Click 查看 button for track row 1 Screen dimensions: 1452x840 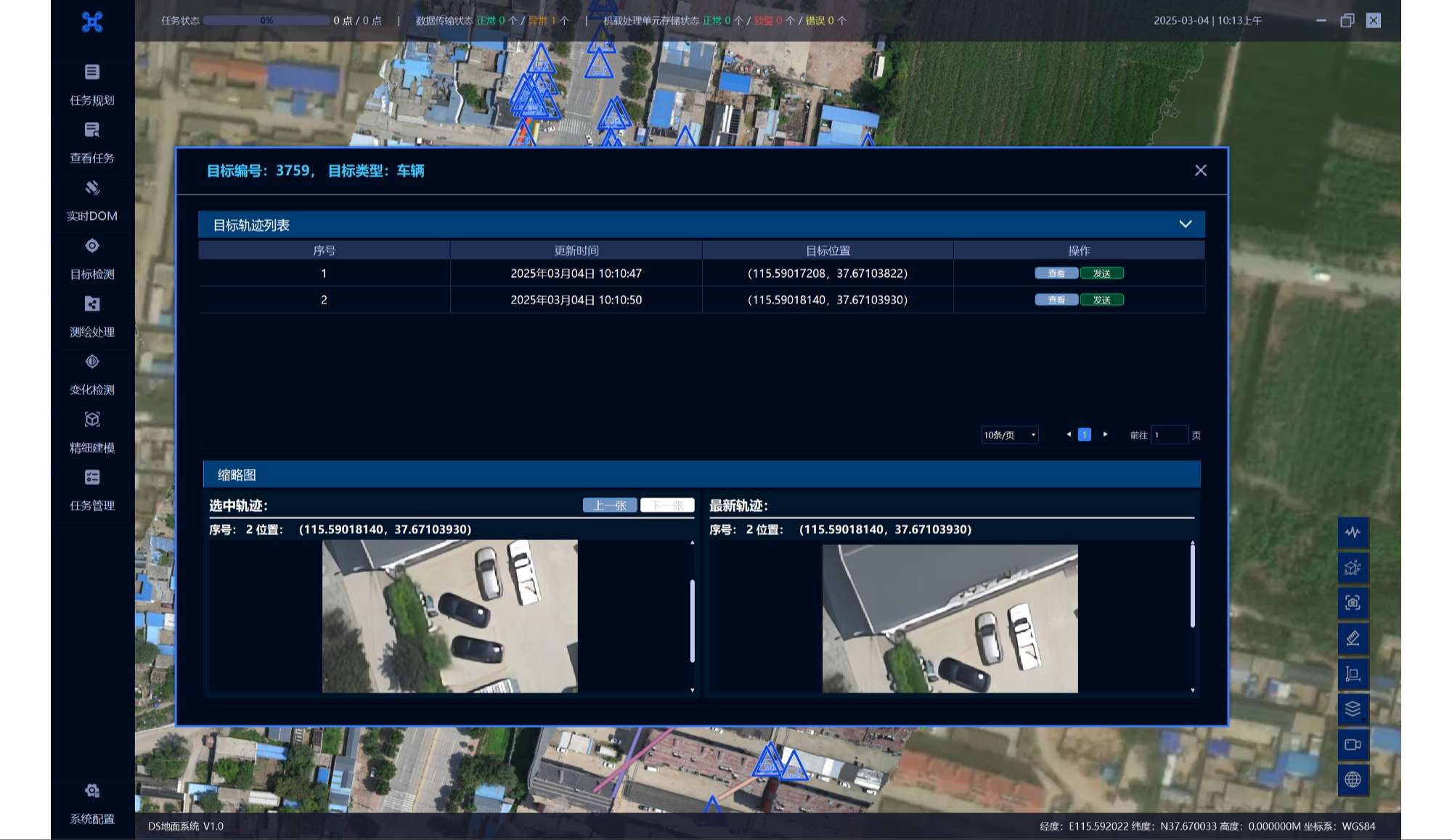1056,274
